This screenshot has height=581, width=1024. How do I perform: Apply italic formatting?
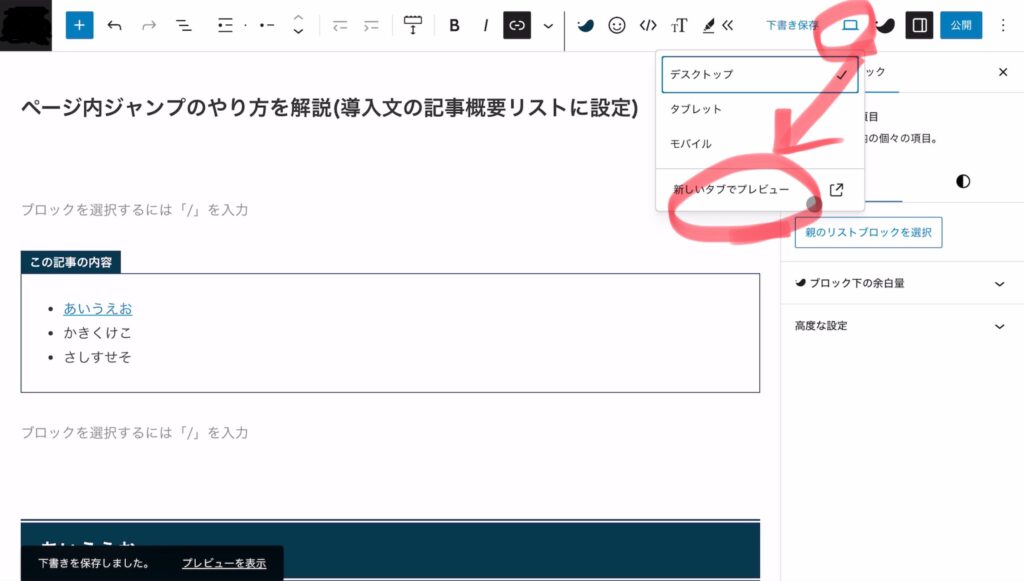point(485,26)
